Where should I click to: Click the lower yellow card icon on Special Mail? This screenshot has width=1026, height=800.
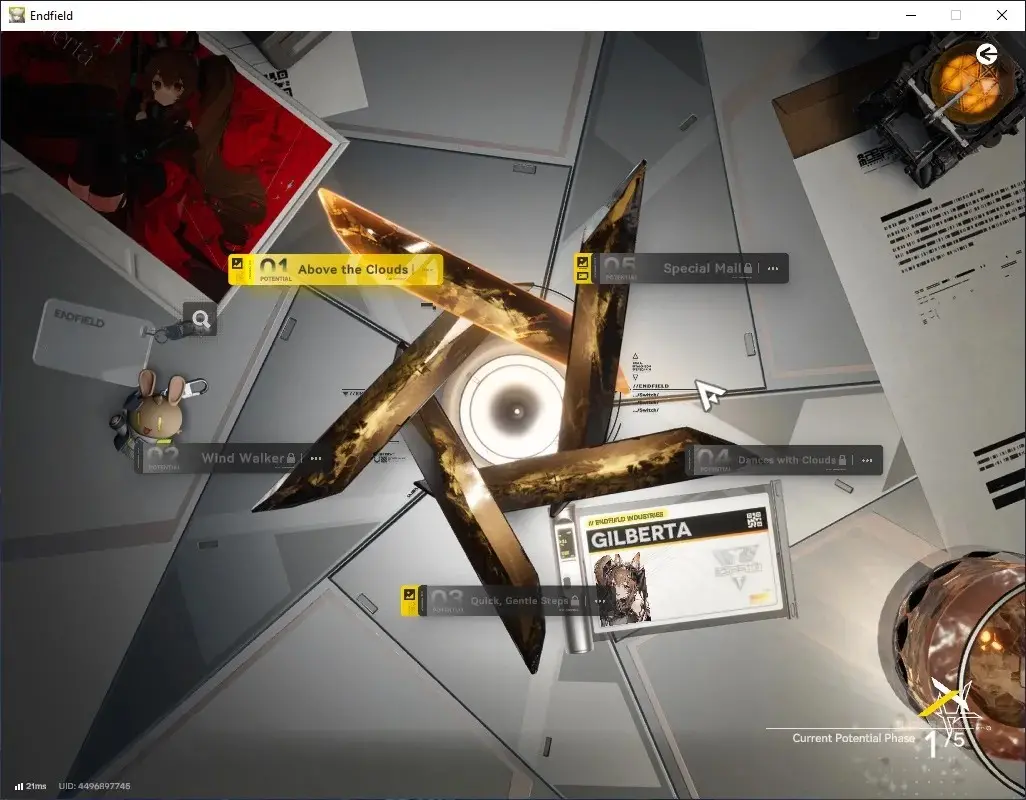pos(582,276)
